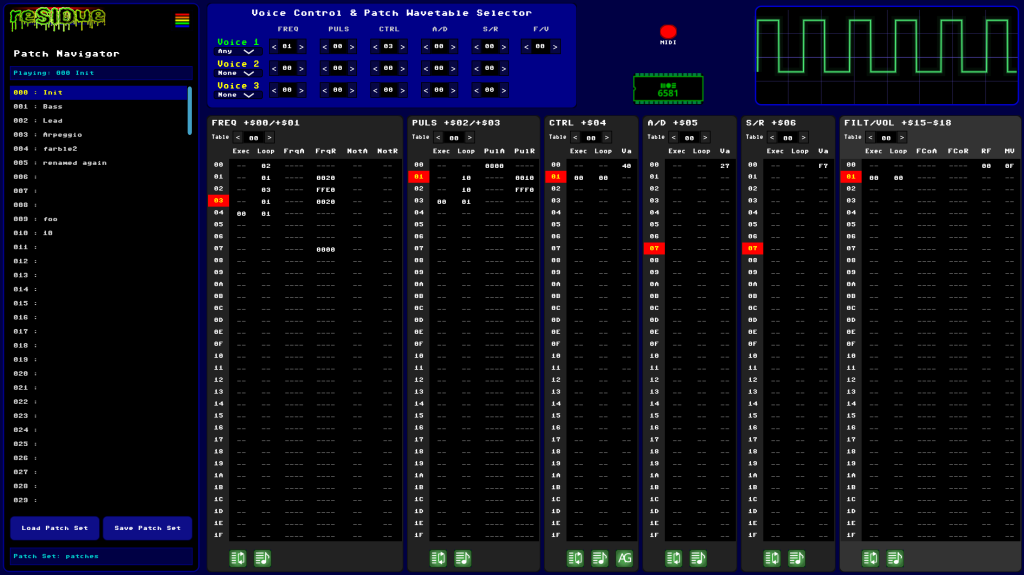Click the FREQ panel loop-list icon
Screen dimensions: 1024x575
[238, 558]
